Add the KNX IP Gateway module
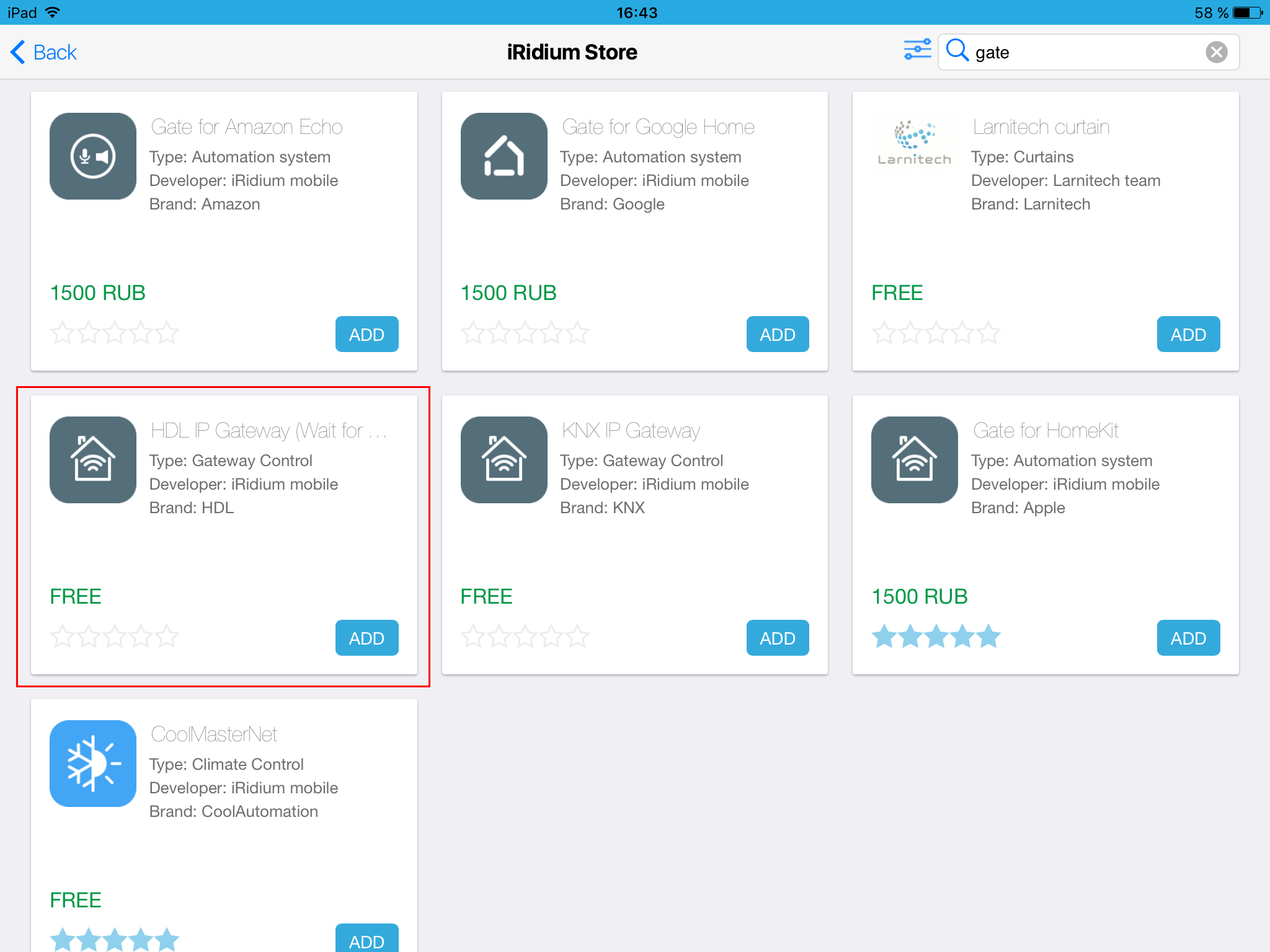Viewport: 1270px width, 952px height. (777, 638)
